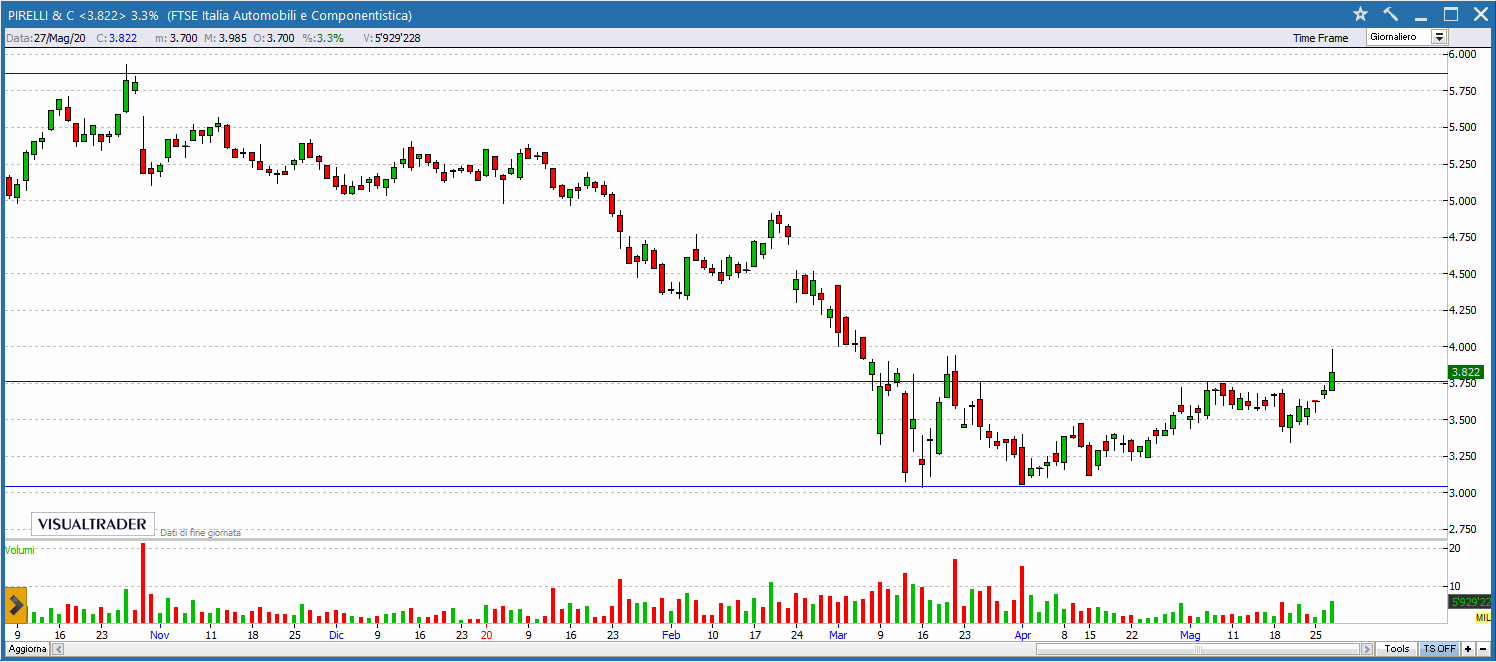
Task: Click the minus zoom button at bottom right
Action: [x=1483, y=649]
